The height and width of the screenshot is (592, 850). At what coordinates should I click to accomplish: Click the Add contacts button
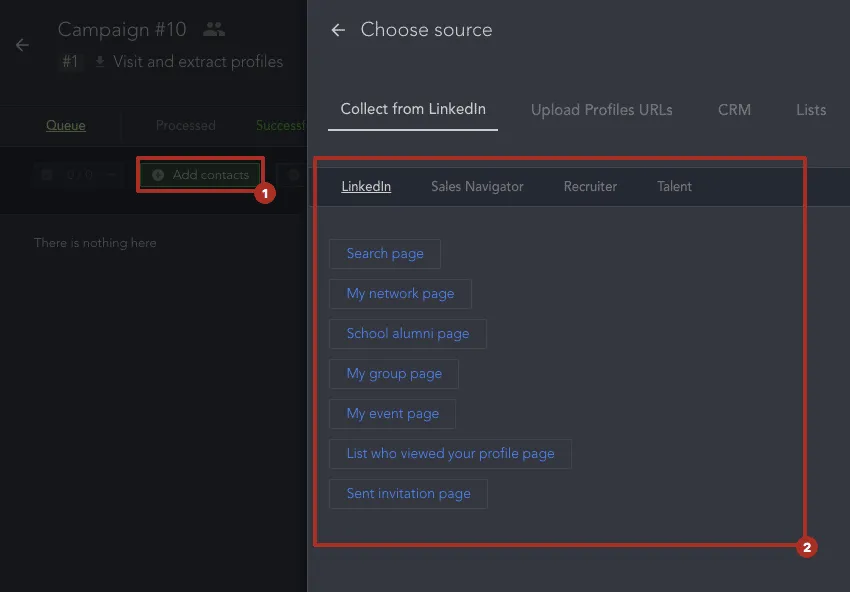click(200, 175)
